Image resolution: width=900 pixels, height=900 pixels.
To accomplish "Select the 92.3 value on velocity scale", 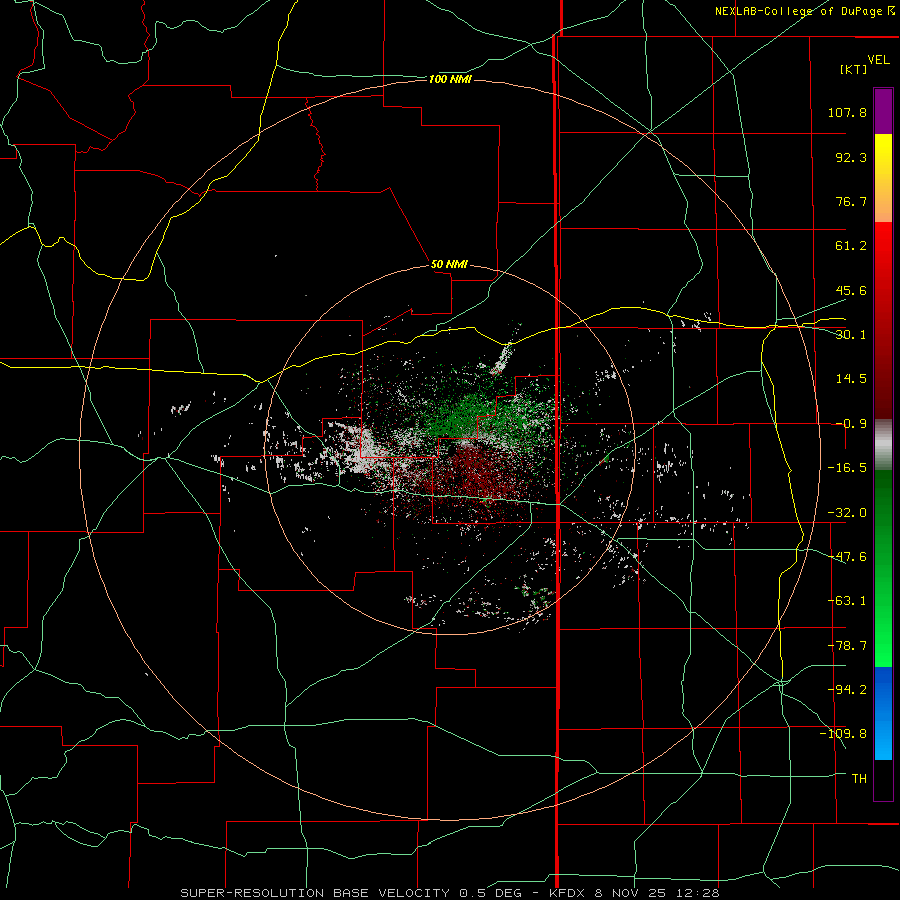I will click(851, 157).
